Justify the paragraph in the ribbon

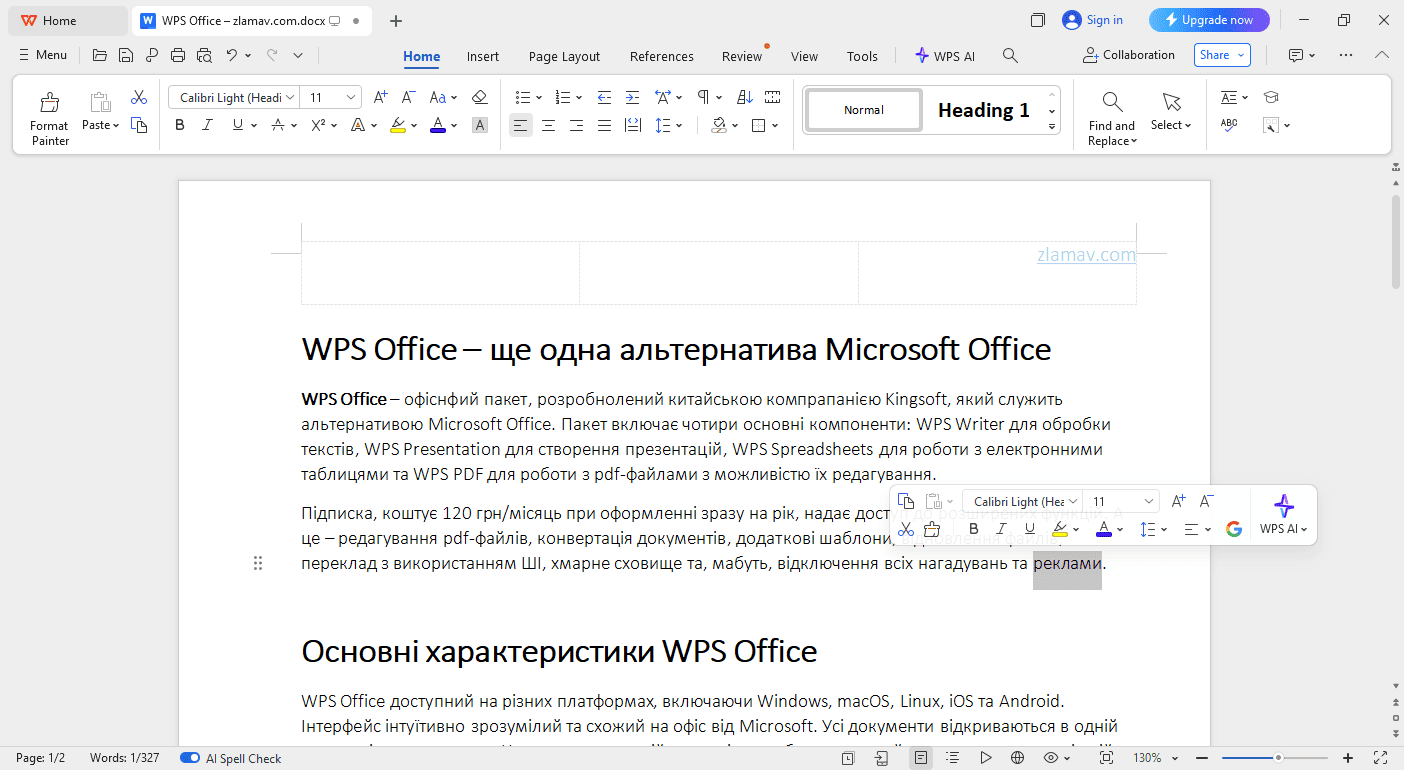pyautogui.click(x=604, y=125)
